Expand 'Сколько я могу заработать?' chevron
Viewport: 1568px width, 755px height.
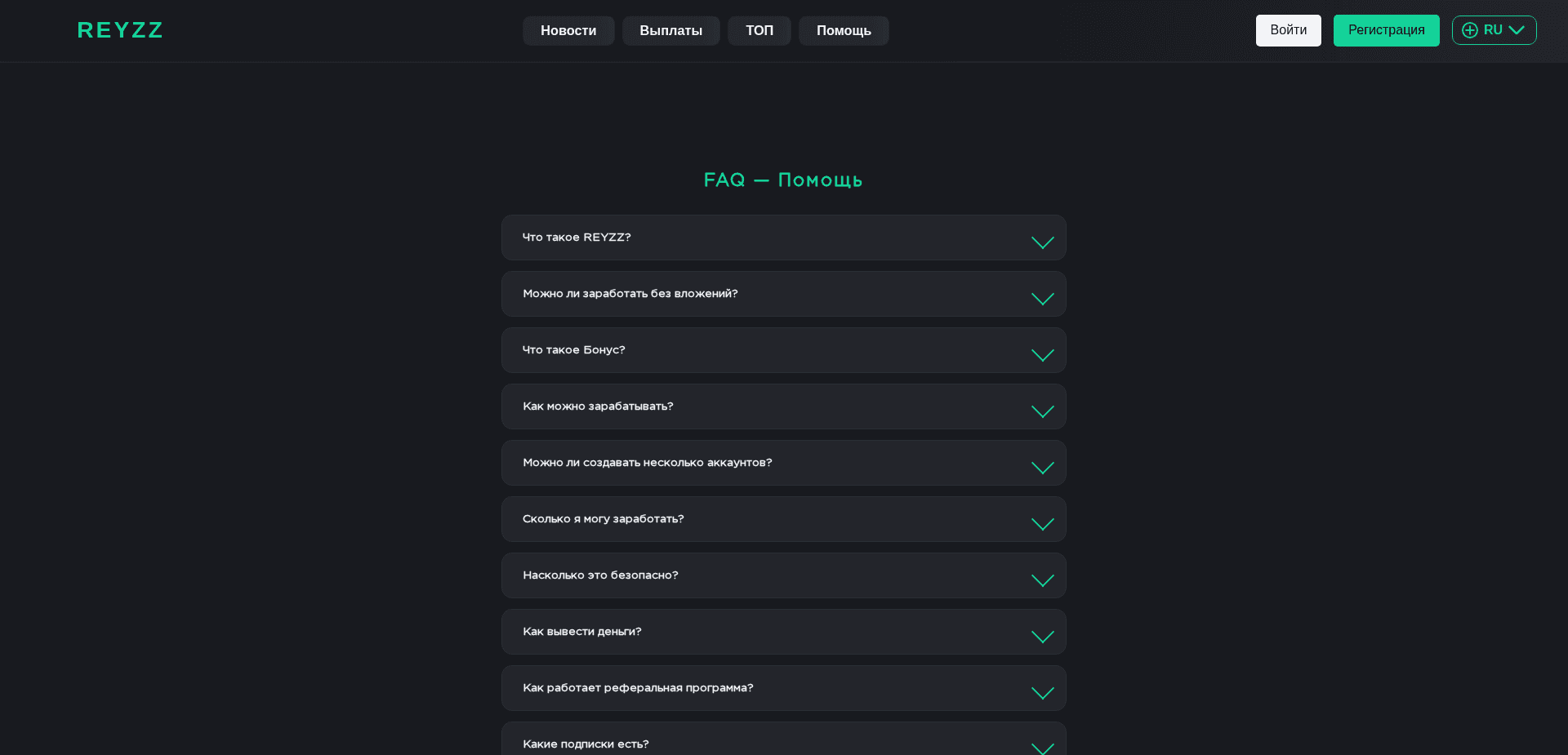tap(1042, 524)
